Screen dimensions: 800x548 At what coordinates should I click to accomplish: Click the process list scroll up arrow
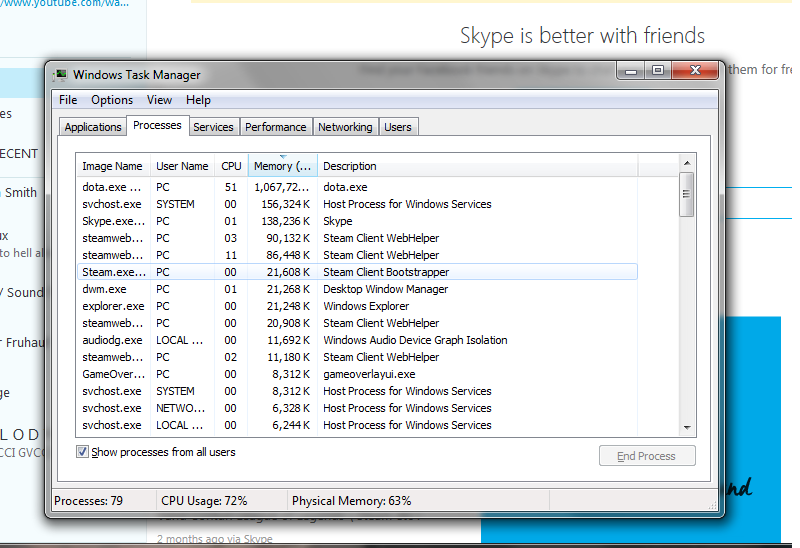click(x=687, y=163)
